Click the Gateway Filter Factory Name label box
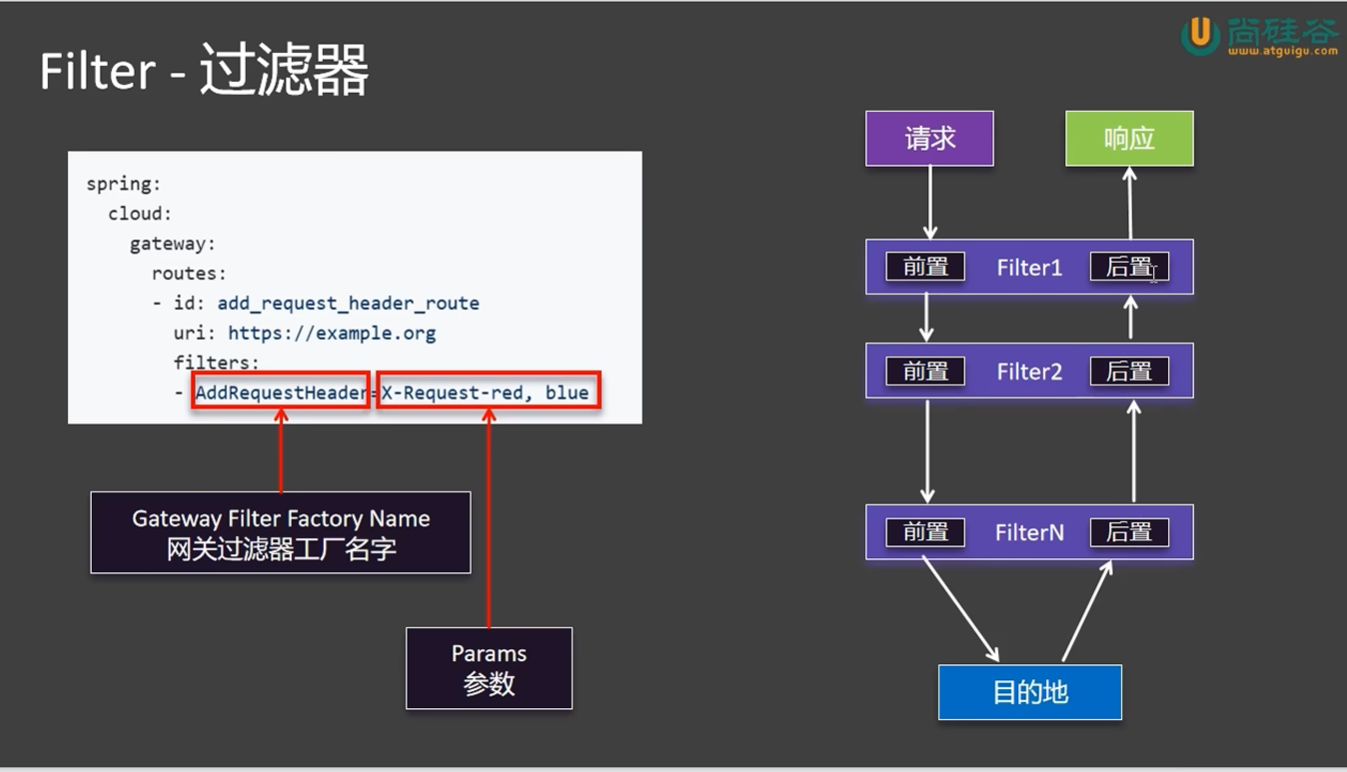Image resolution: width=1347 pixels, height=772 pixels. [280, 532]
